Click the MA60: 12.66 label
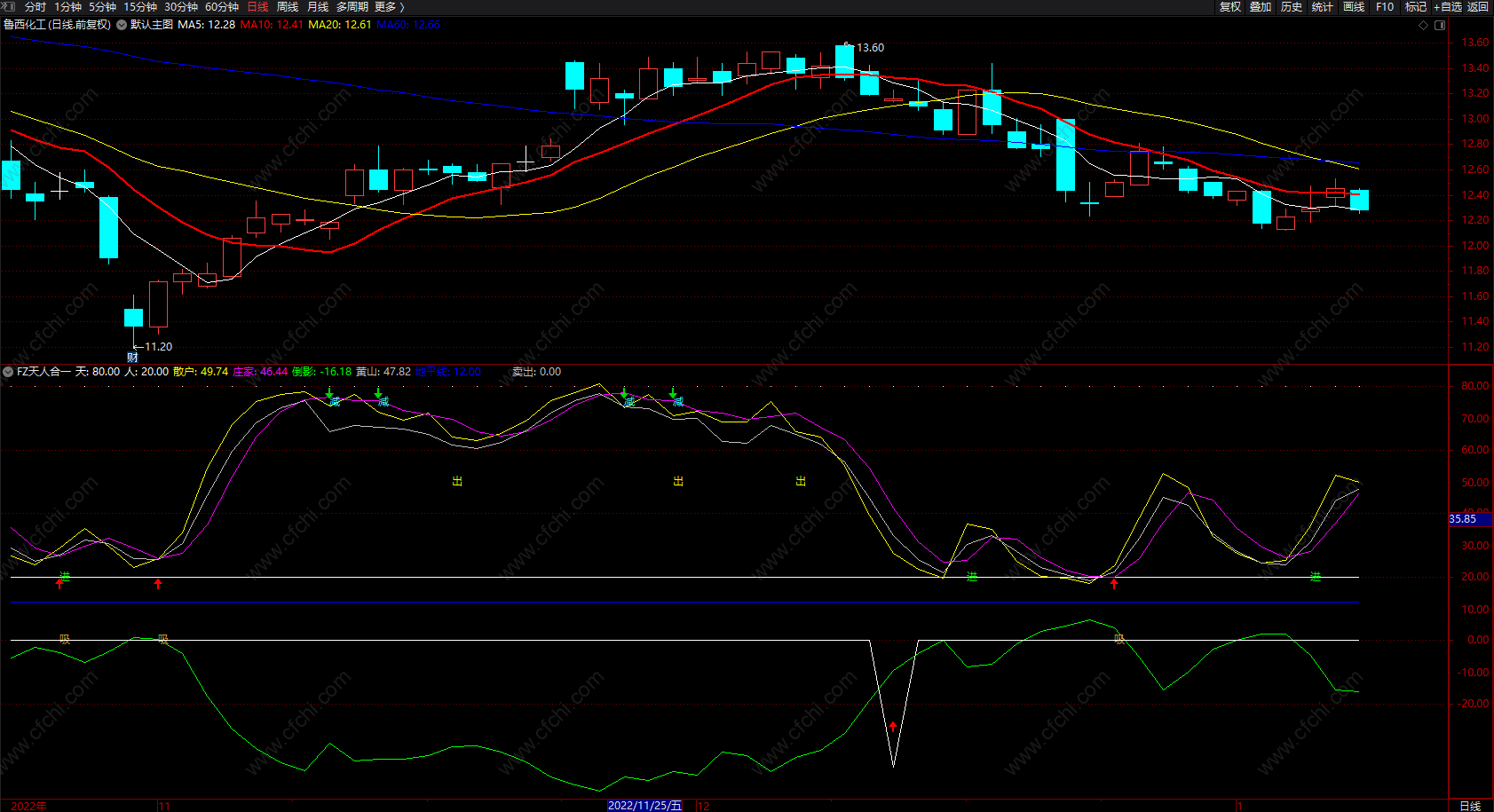 click(408, 25)
